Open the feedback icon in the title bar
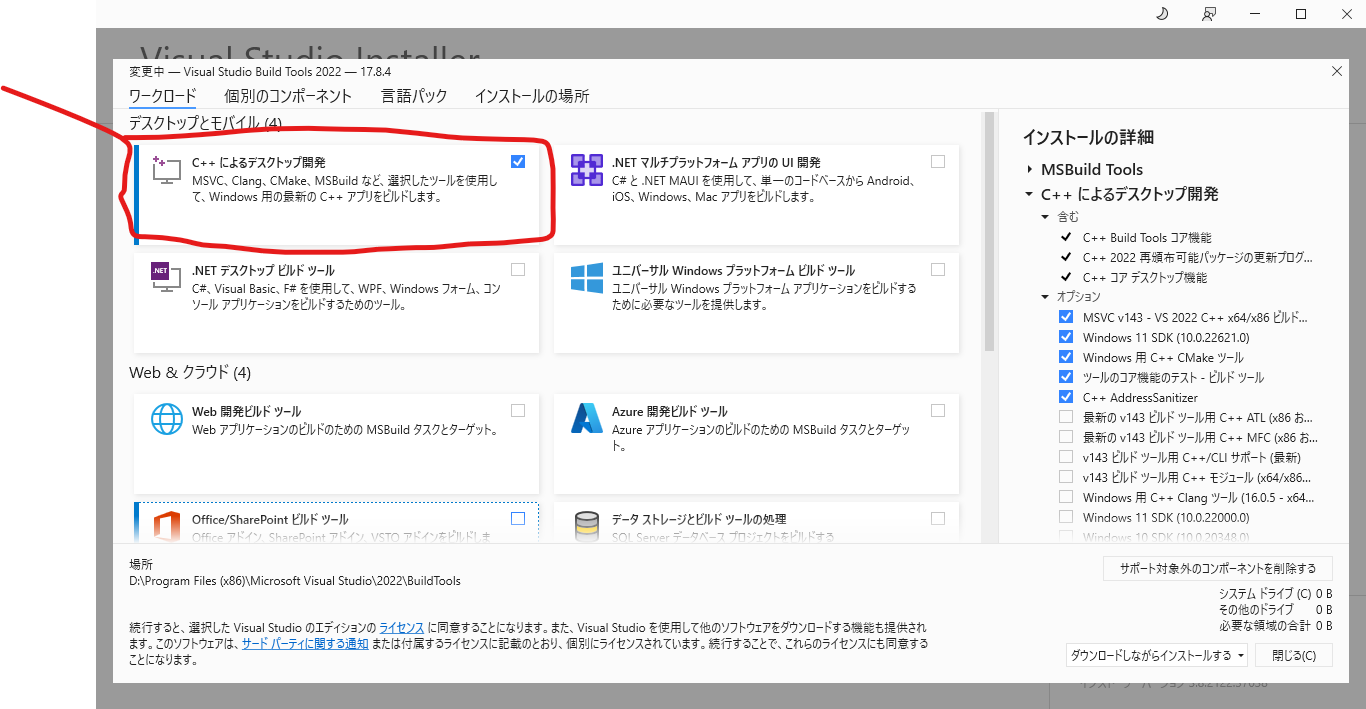This screenshot has height=709, width=1366. [x=1209, y=14]
